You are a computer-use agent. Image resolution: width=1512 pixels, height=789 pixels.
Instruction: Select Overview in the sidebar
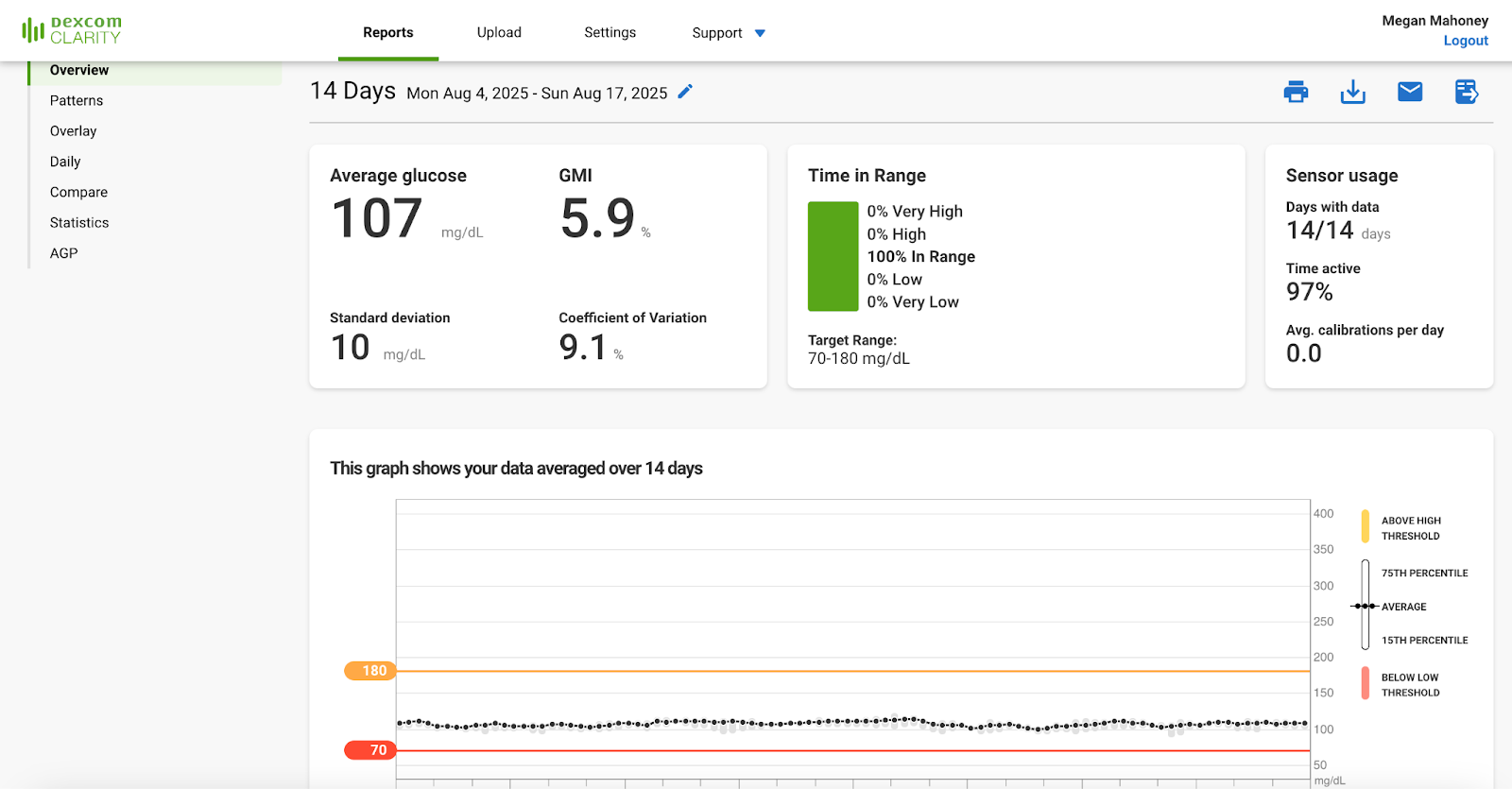coord(79,70)
